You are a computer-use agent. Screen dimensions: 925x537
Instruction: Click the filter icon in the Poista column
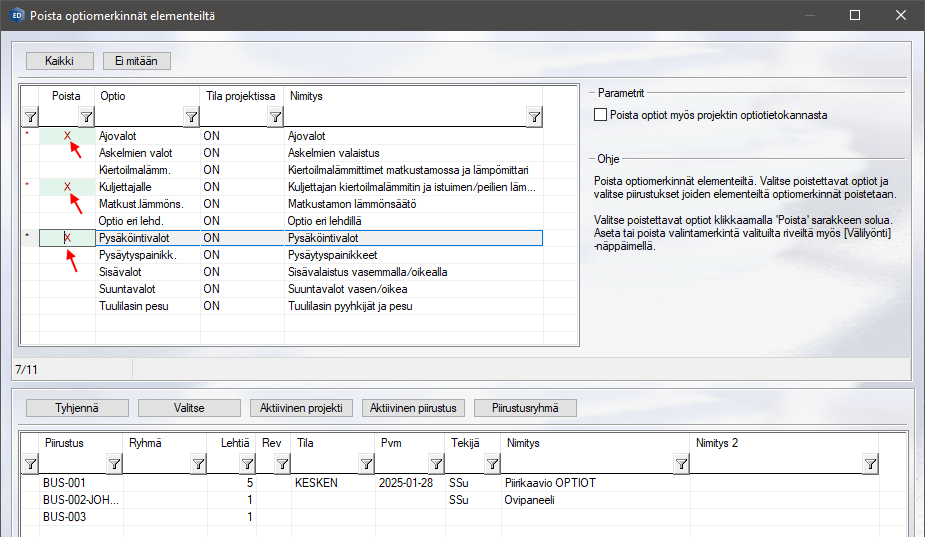[x=86, y=118]
